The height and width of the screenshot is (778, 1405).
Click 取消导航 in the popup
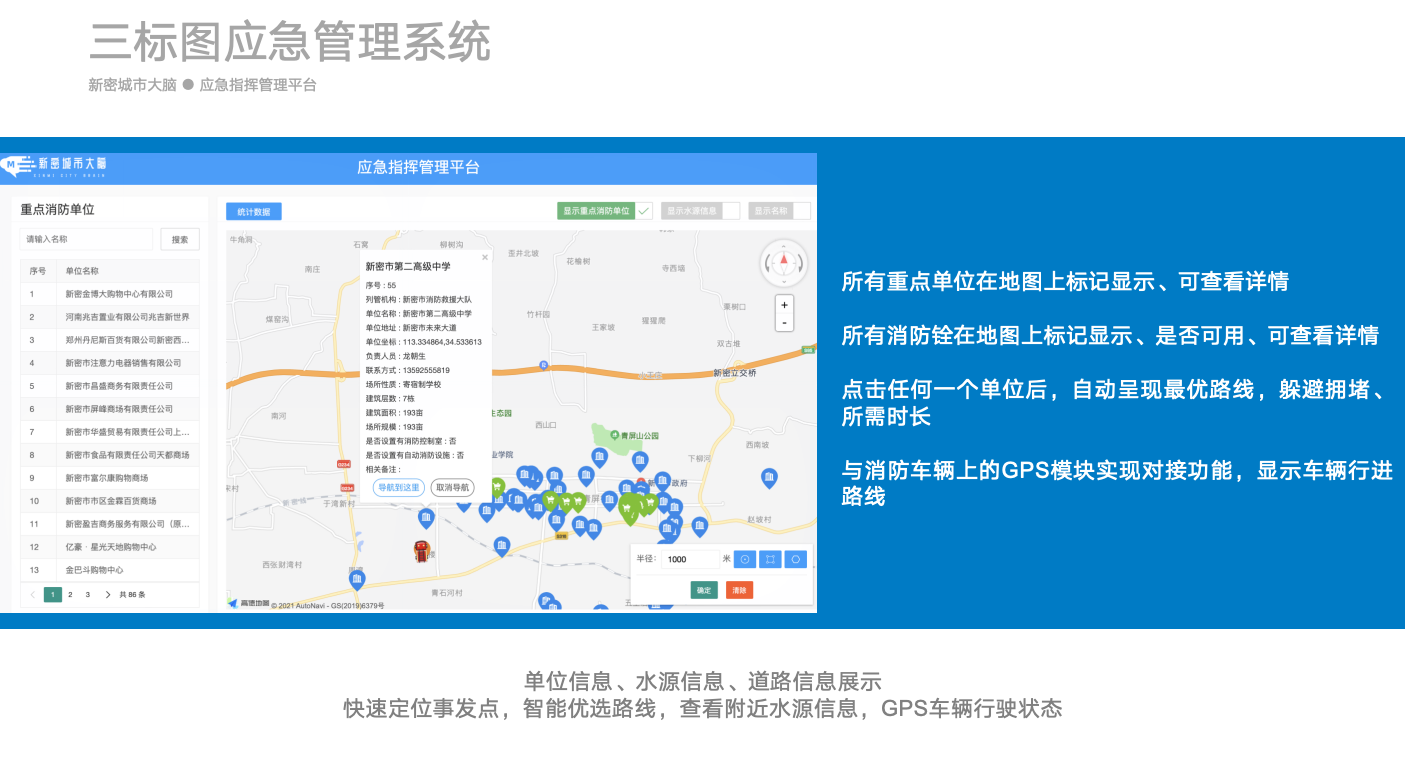click(452, 488)
